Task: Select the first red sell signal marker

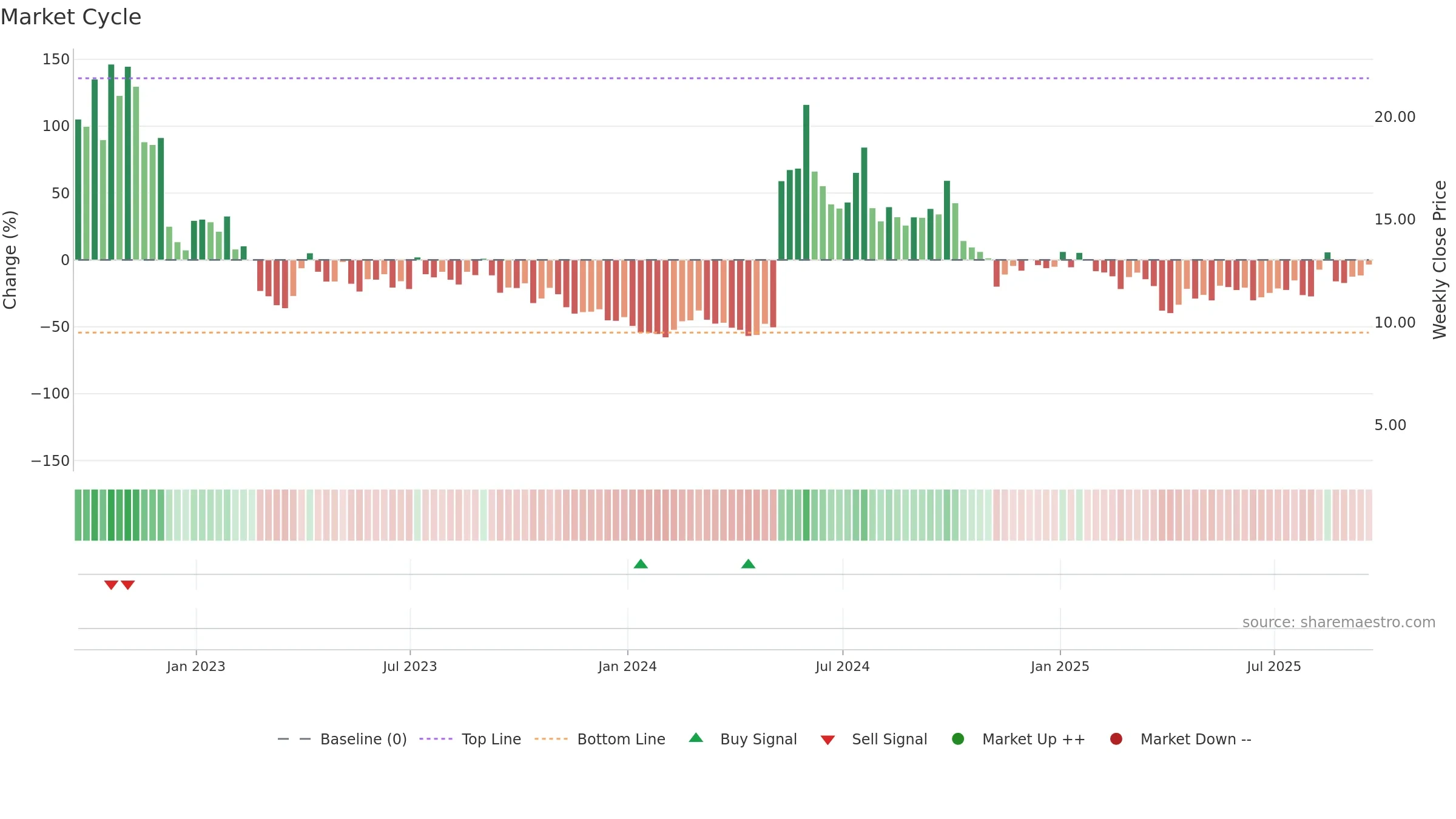Action: click(111, 585)
